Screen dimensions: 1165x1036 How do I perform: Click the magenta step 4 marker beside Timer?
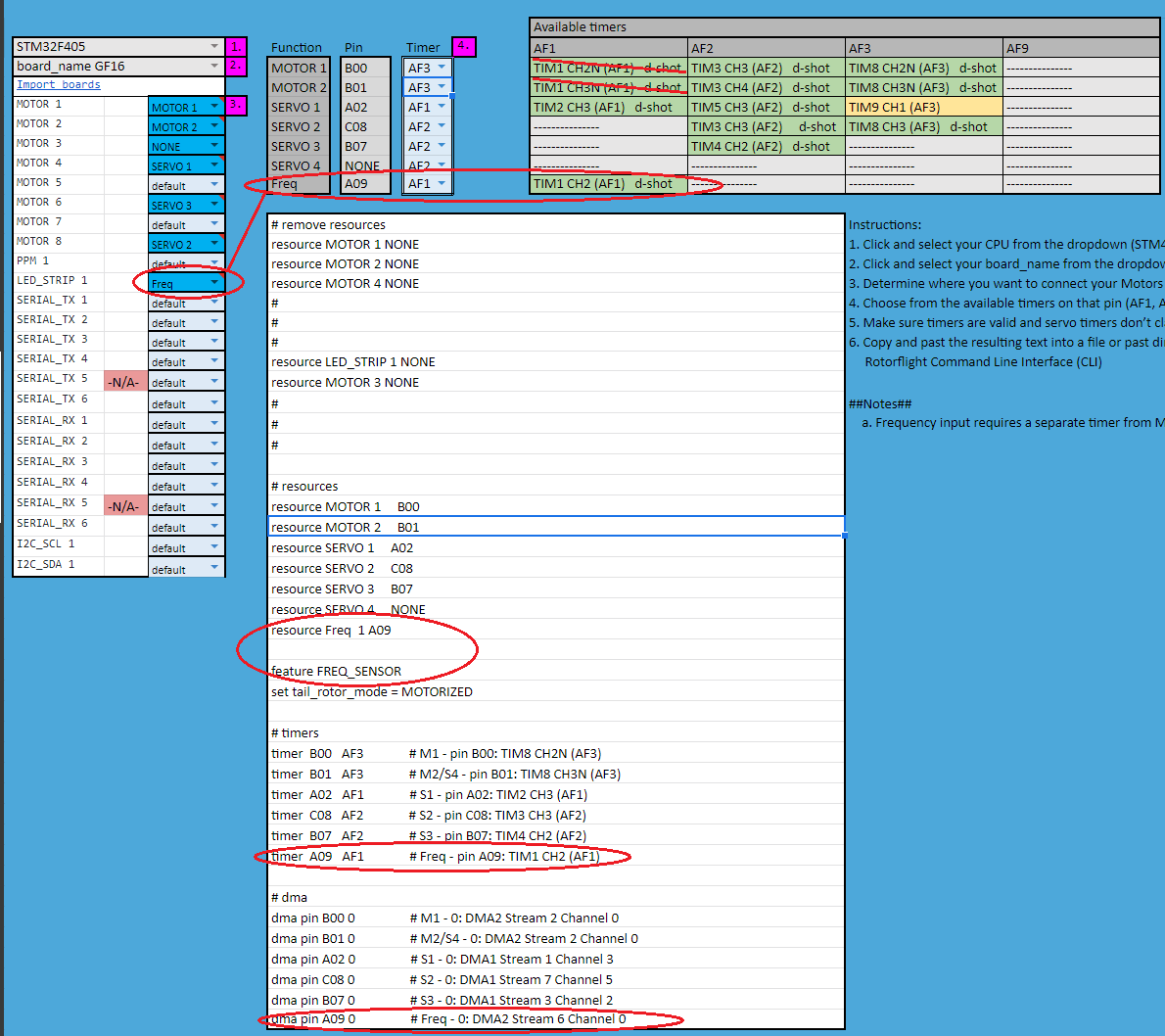tap(464, 46)
